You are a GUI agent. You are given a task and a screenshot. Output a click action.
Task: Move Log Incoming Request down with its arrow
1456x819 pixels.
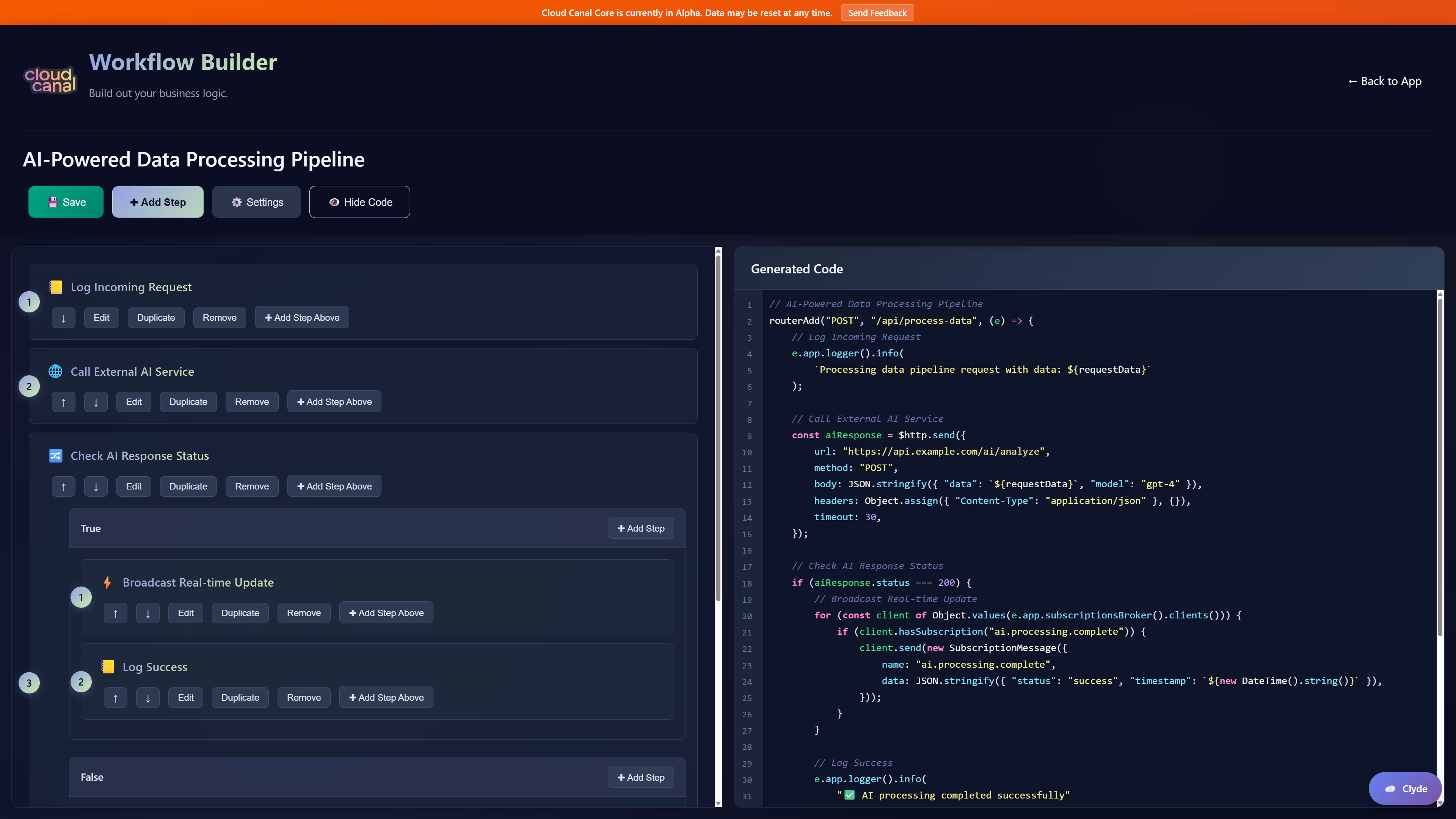[x=63, y=317]
